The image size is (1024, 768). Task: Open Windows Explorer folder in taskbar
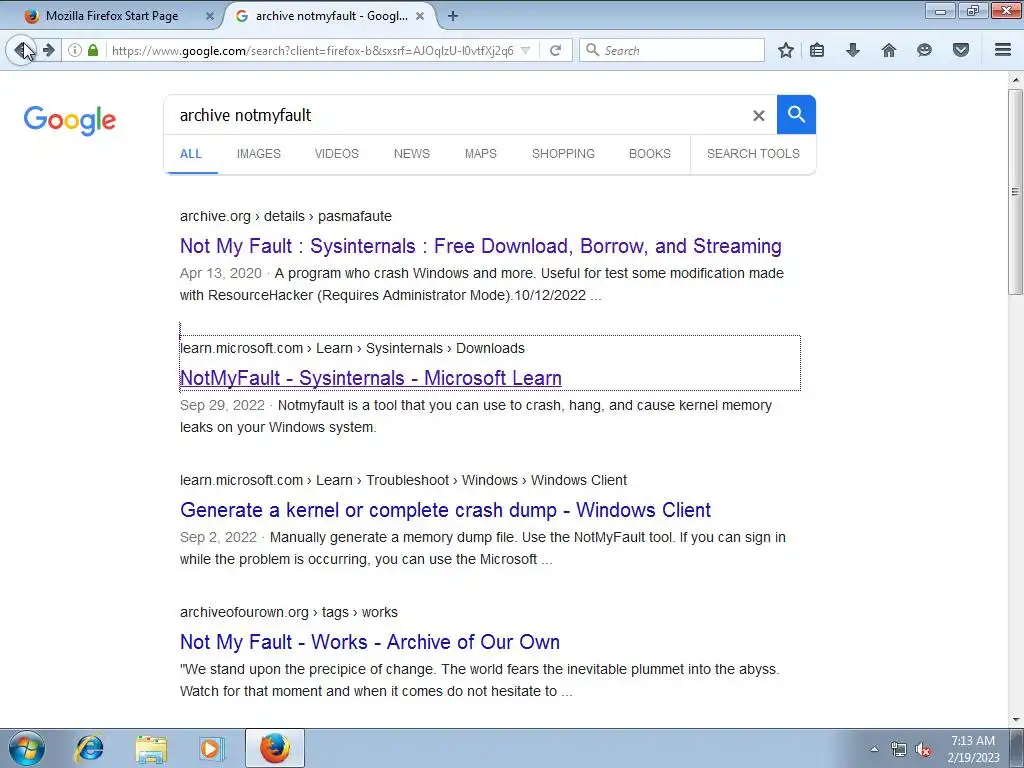(x=151, y=748)
